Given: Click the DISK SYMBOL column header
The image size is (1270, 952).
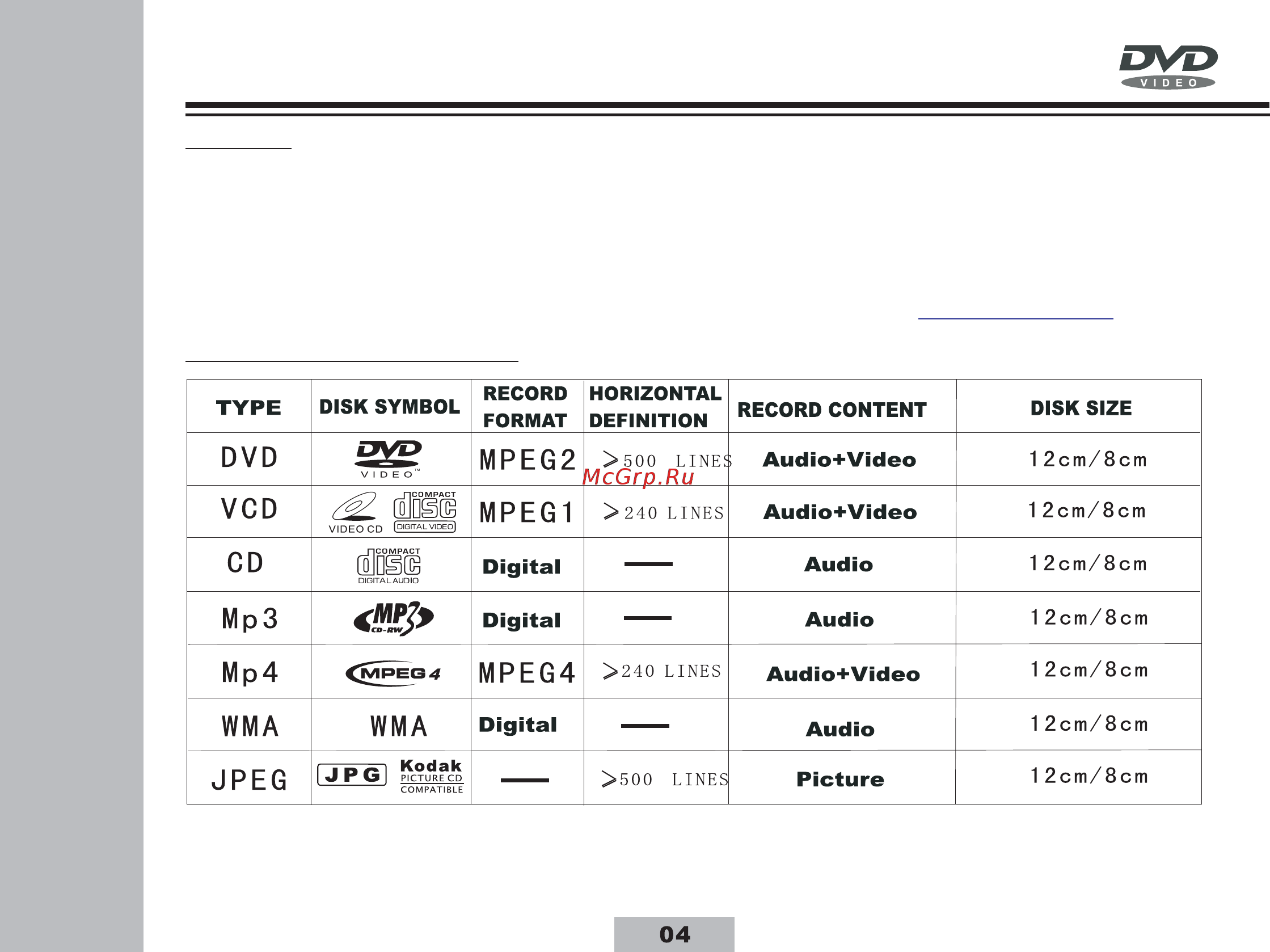Looking at the screenshot, I should pos(389,407).
